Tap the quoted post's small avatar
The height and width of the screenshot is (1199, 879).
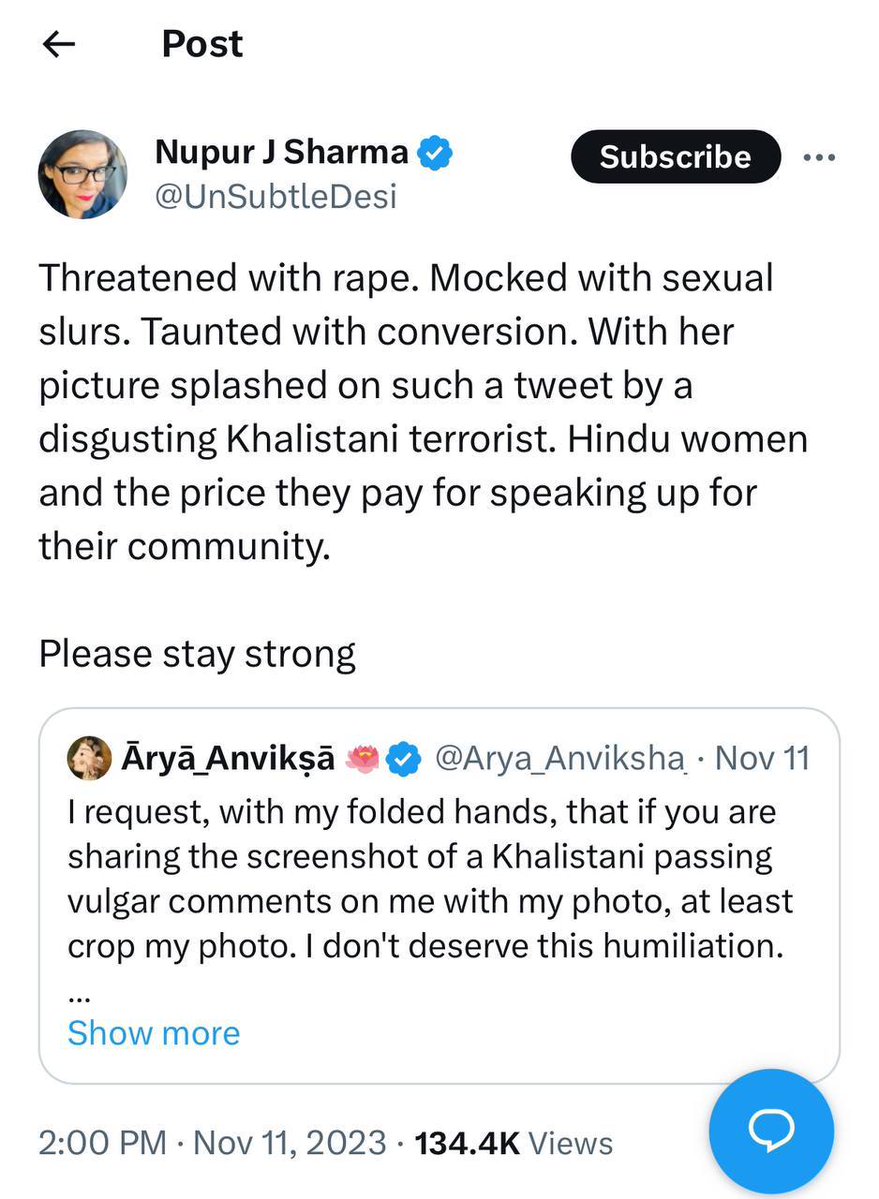point(90,761)
